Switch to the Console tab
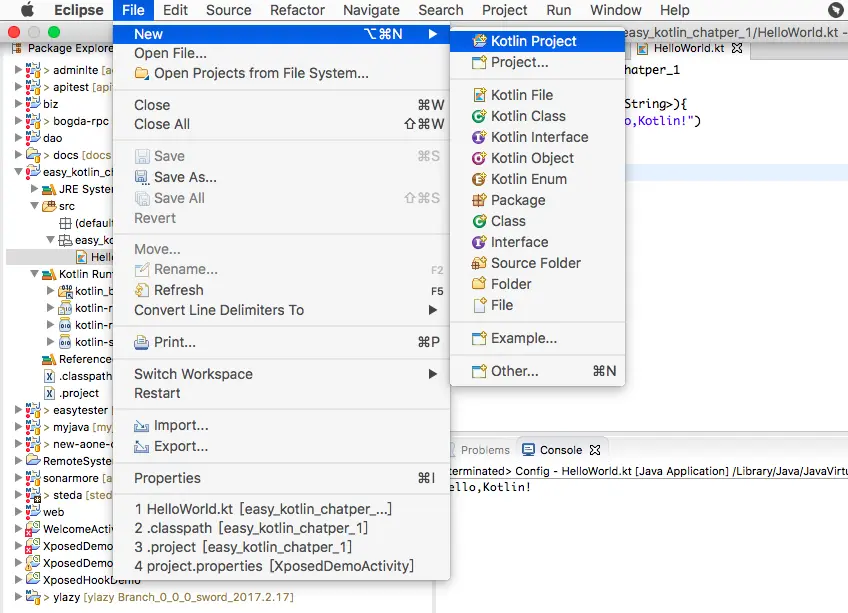Screen dimensions: 848x613 [x=561, y=450]
